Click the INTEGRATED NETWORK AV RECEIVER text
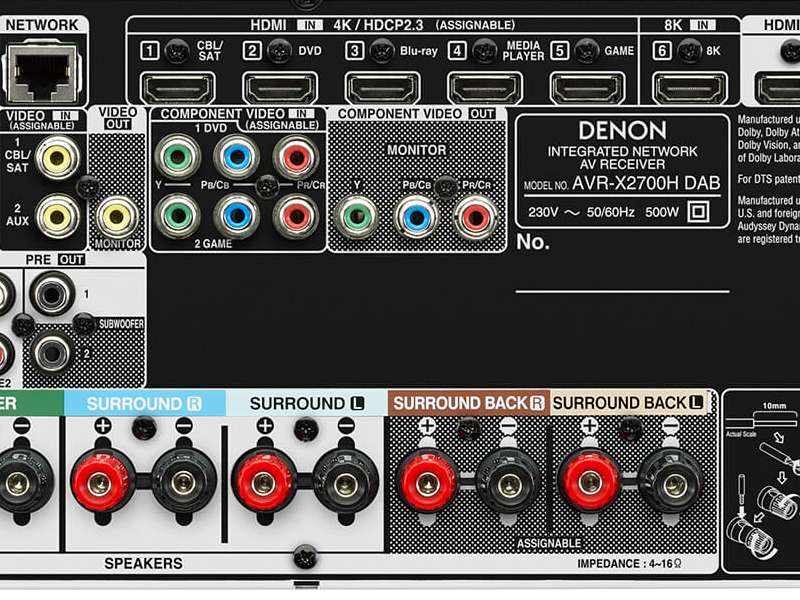 pos(622,158)
